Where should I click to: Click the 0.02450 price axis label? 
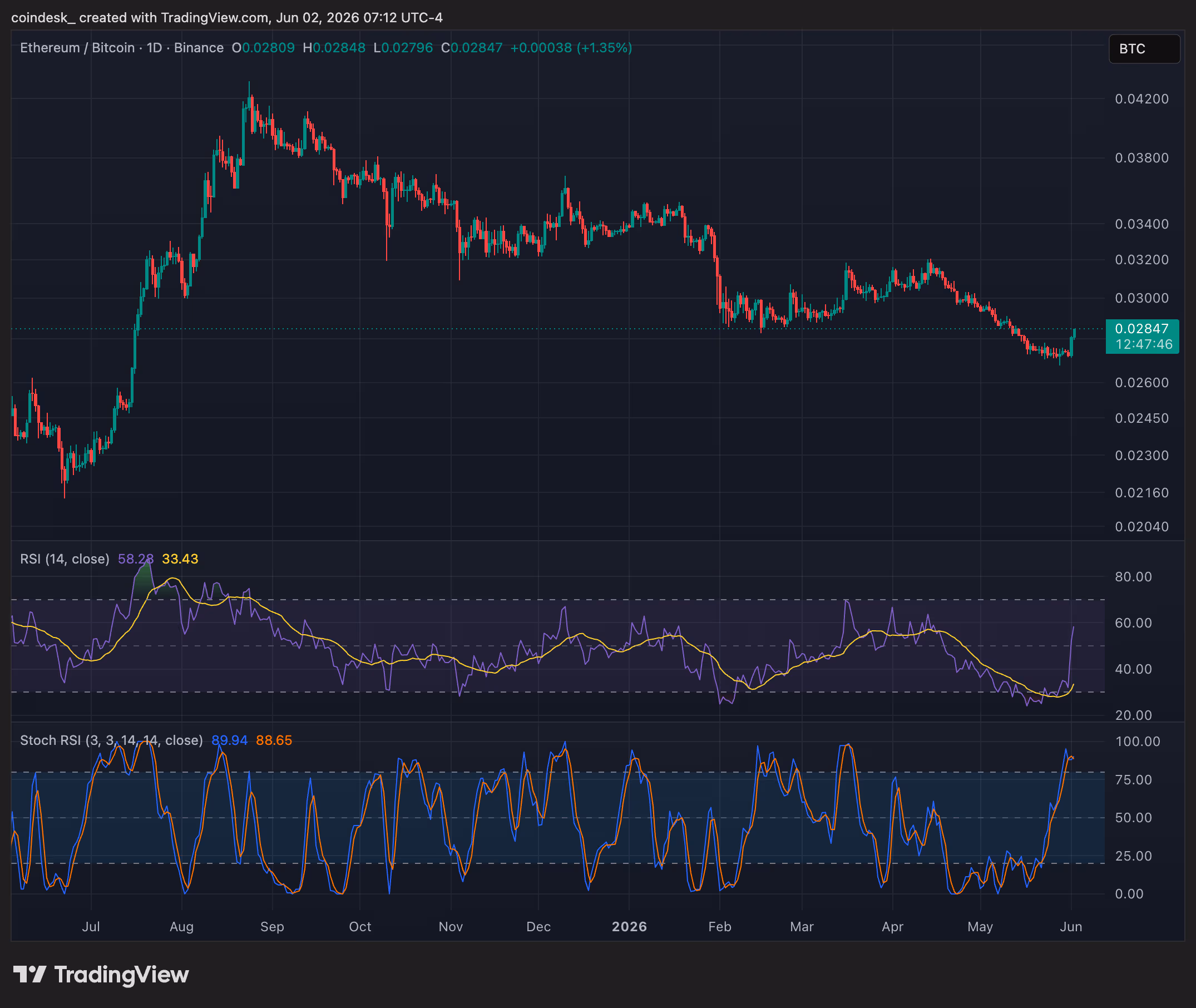click(1141, 418)
